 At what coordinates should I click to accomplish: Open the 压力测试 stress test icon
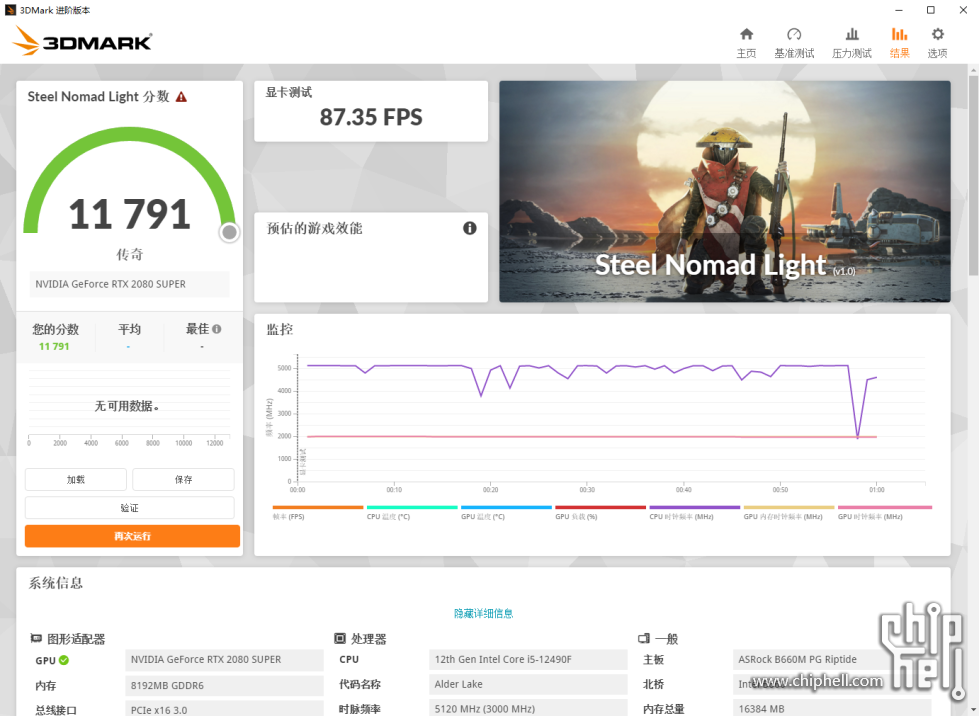tap(852, 34)
